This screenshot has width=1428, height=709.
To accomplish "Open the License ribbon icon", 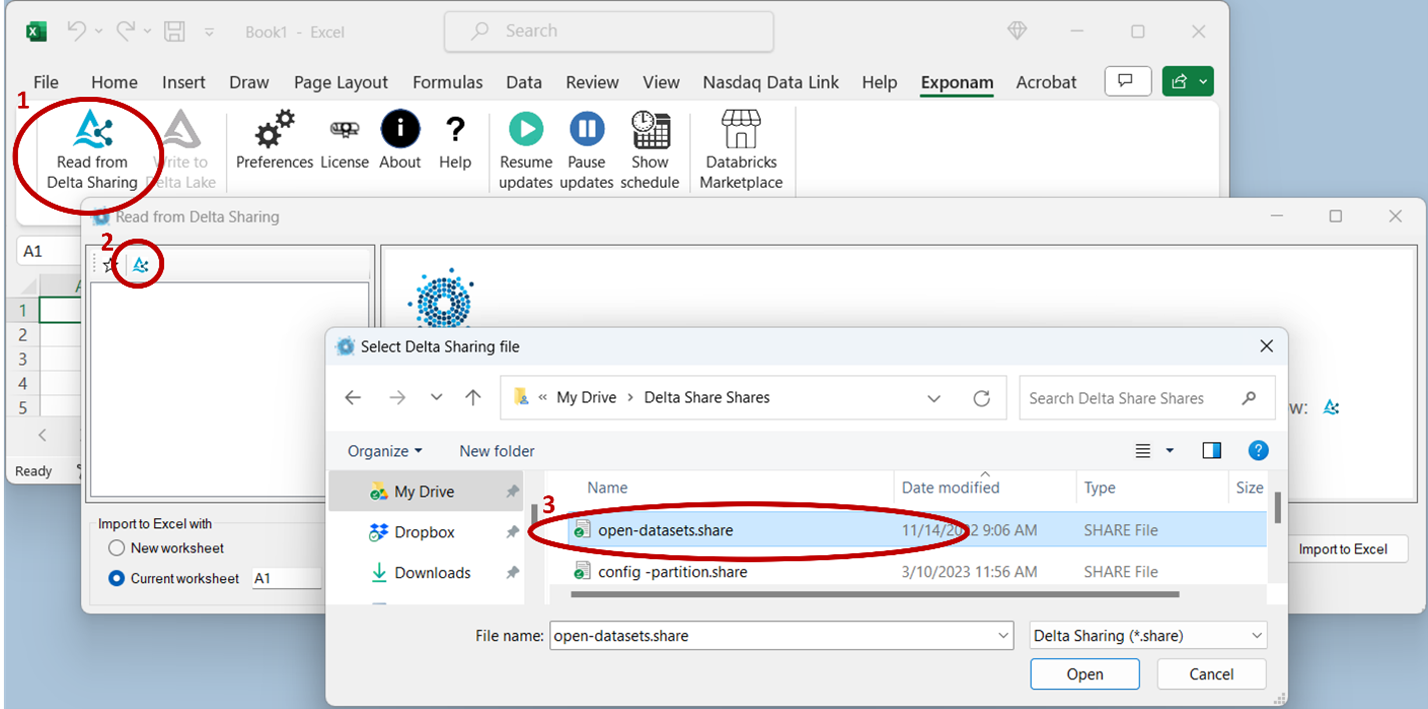I will (344, 130).
